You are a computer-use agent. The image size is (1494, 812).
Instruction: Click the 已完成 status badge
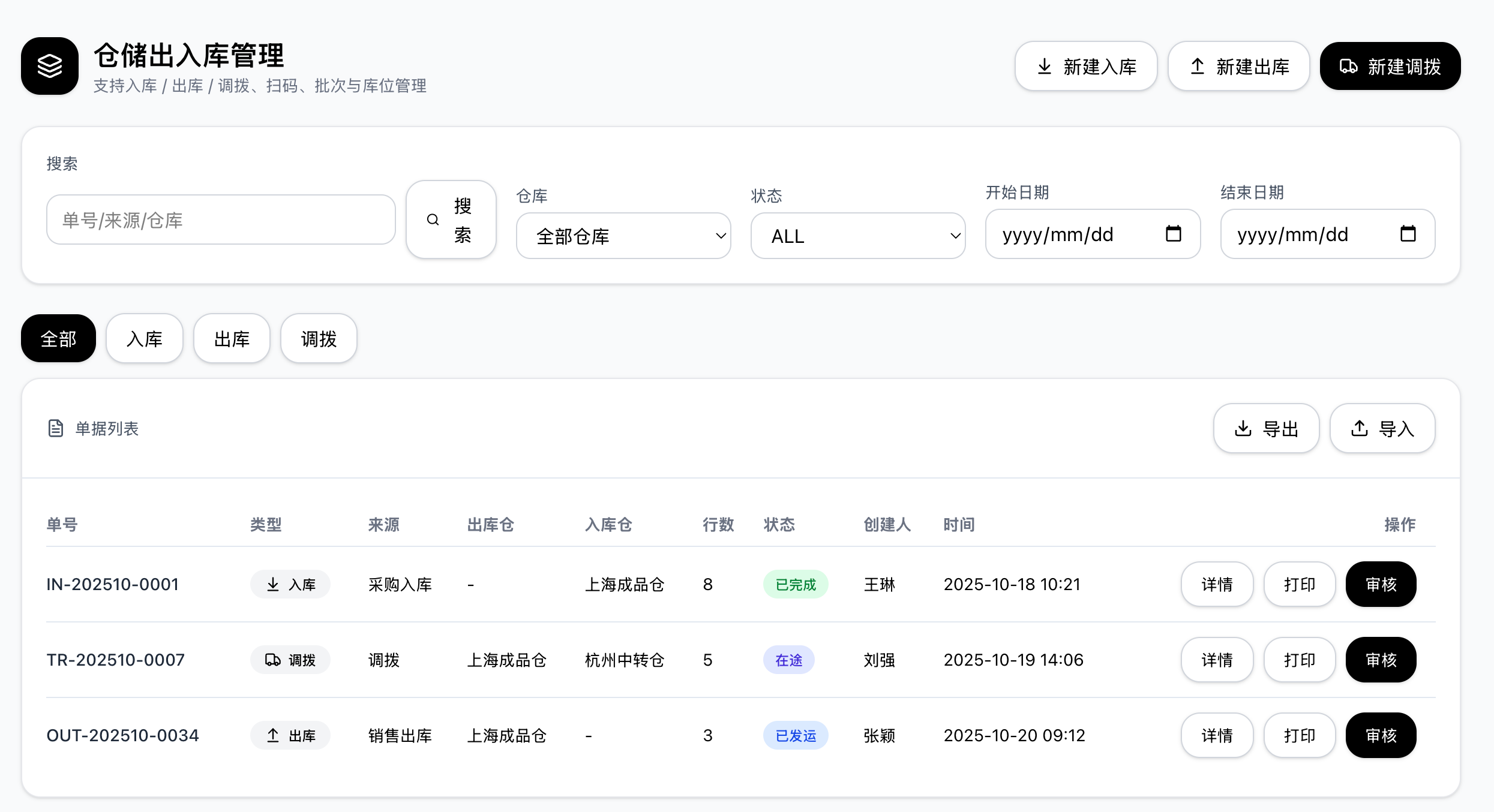pyautogui.click(x=796, y=584)
